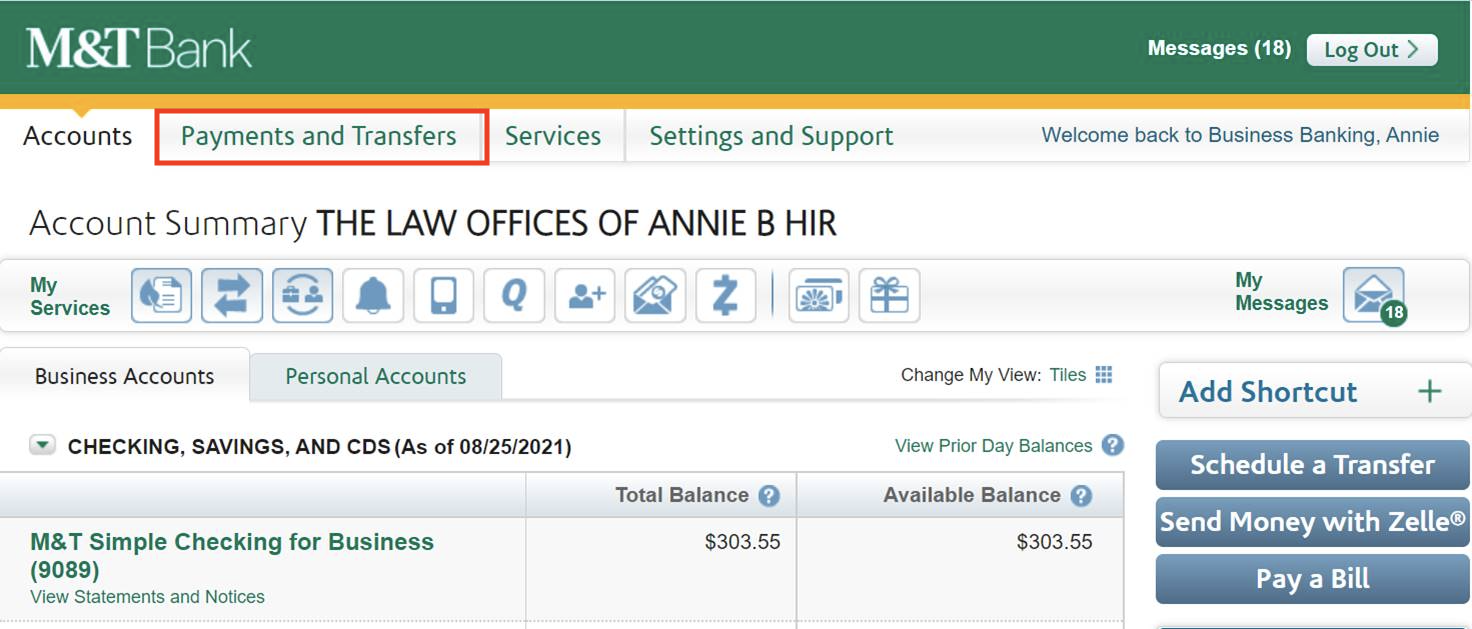Select the Quicken Q icon
The height and width of the screenshot is (629, 1472).
click(513, 295)
